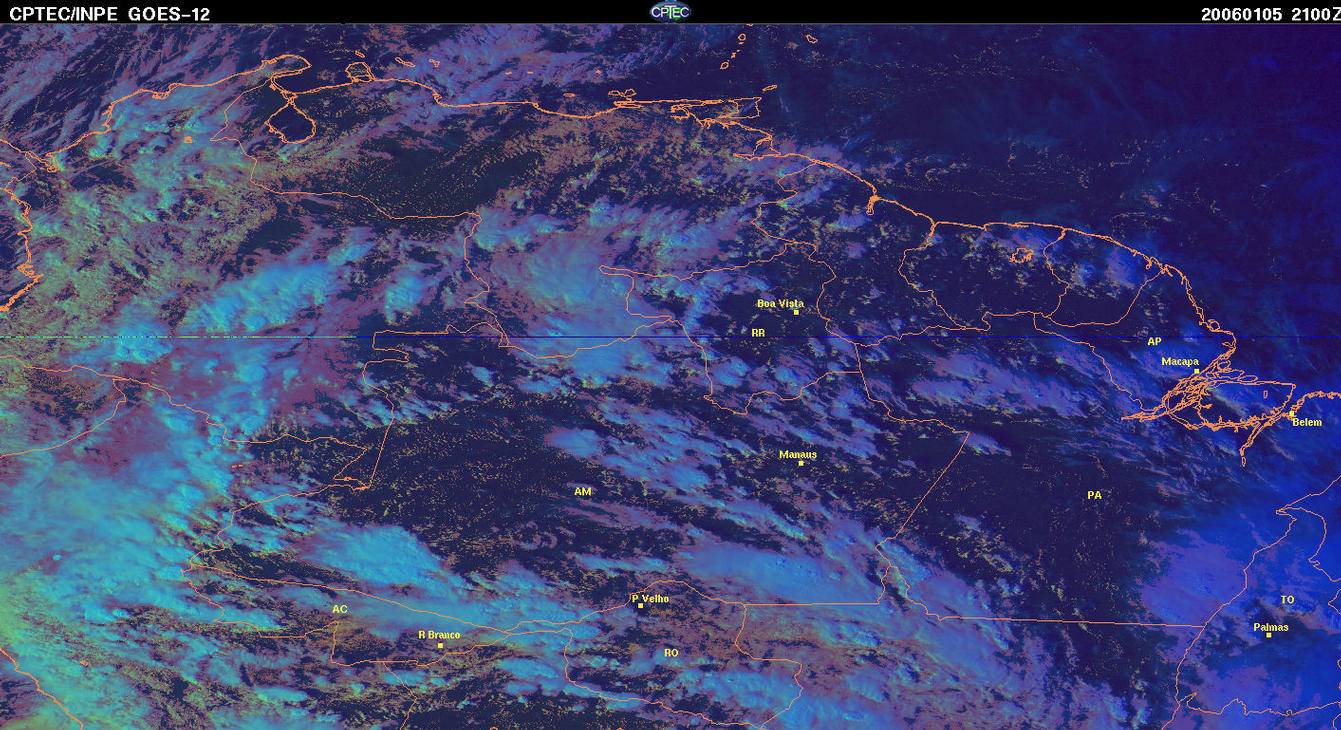1341x730 pixels.
Task: Click the Manaus city name label
Action: pos(798,454)
